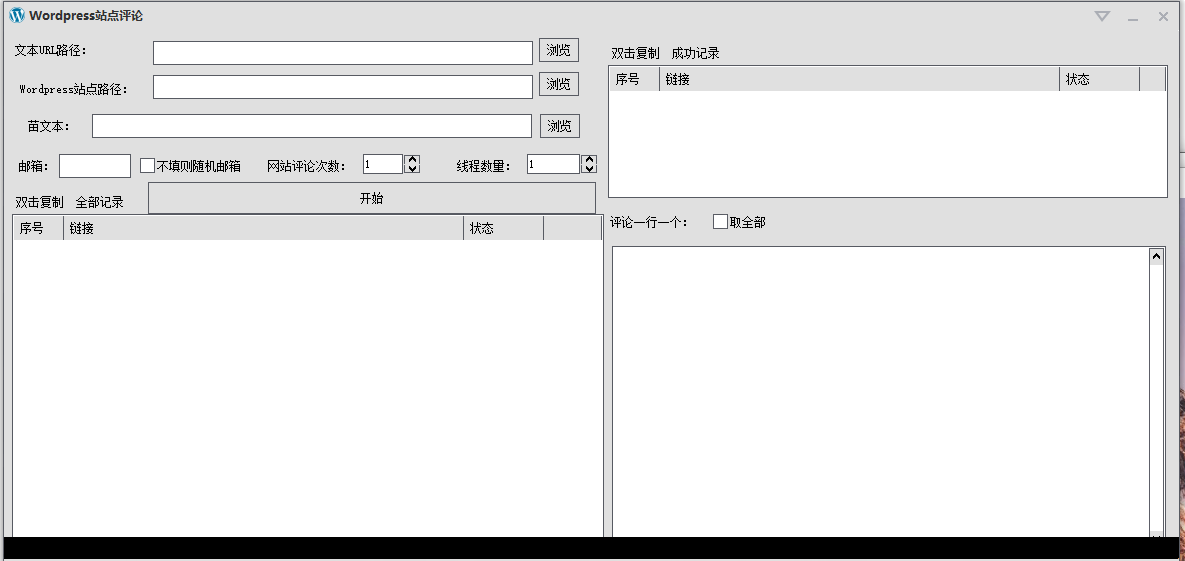Focus the Wordpress站点路径 input field

[x=343, y=87]
